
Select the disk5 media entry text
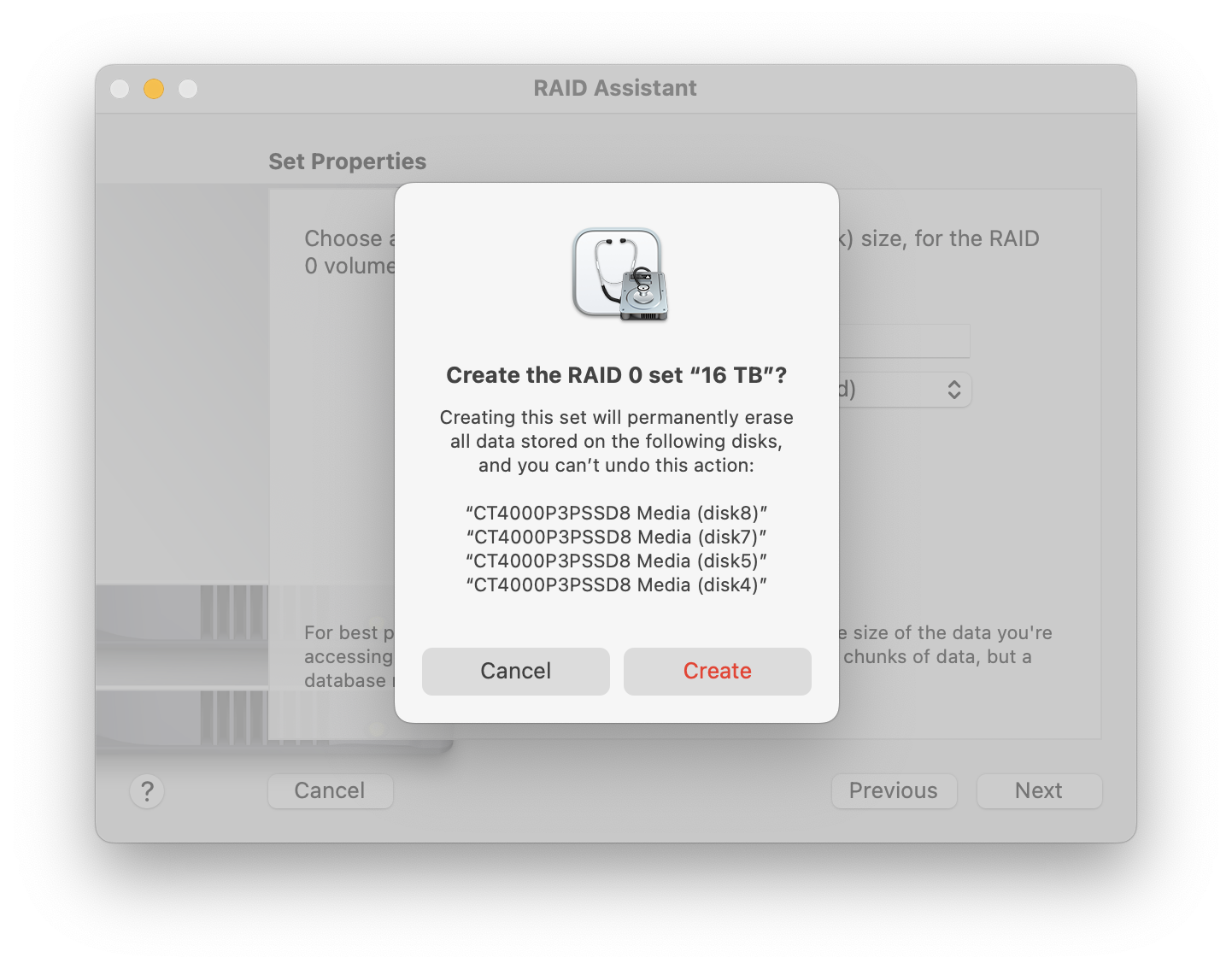point(617,561)
